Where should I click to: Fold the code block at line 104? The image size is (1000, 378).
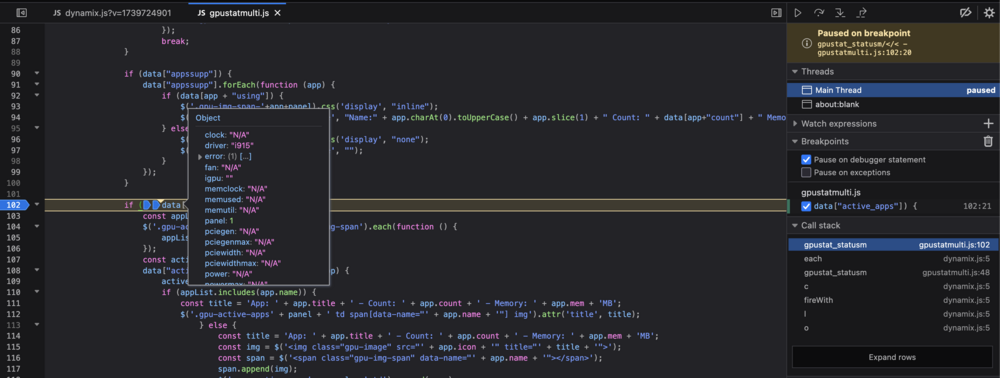point(36,226)
